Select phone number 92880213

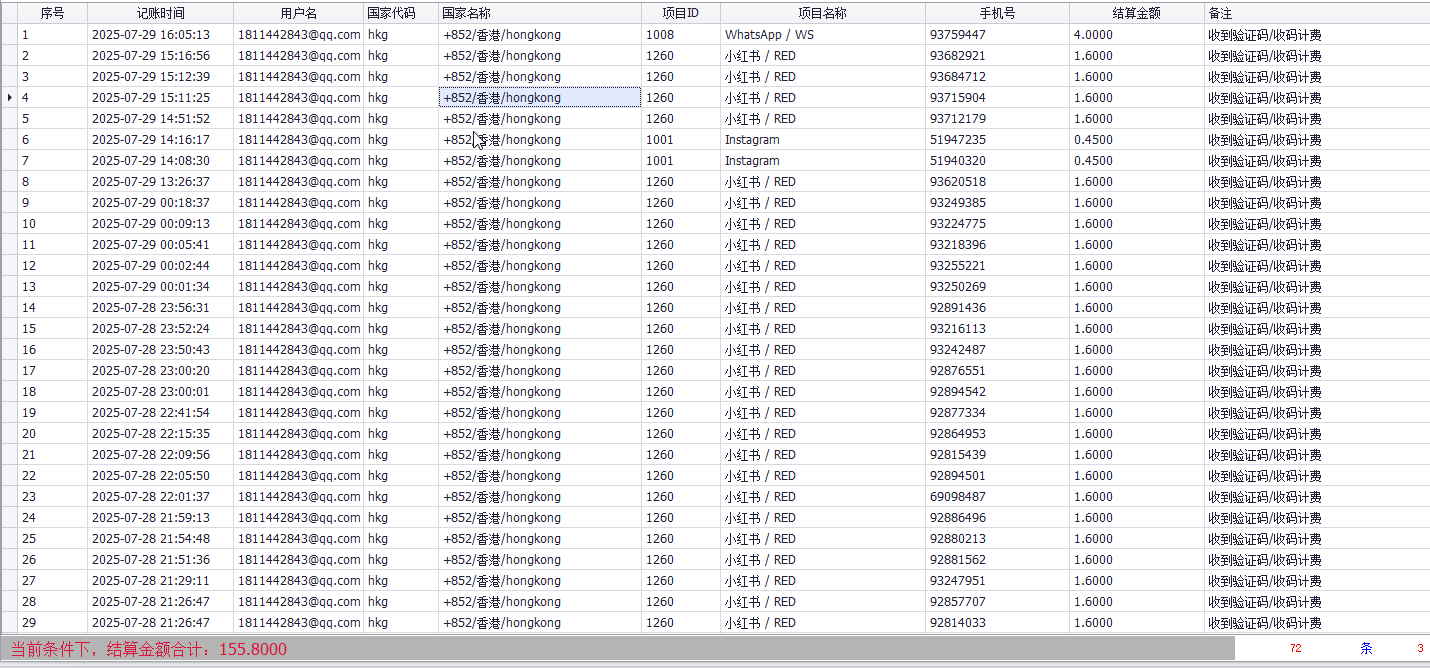pos(997,538)
